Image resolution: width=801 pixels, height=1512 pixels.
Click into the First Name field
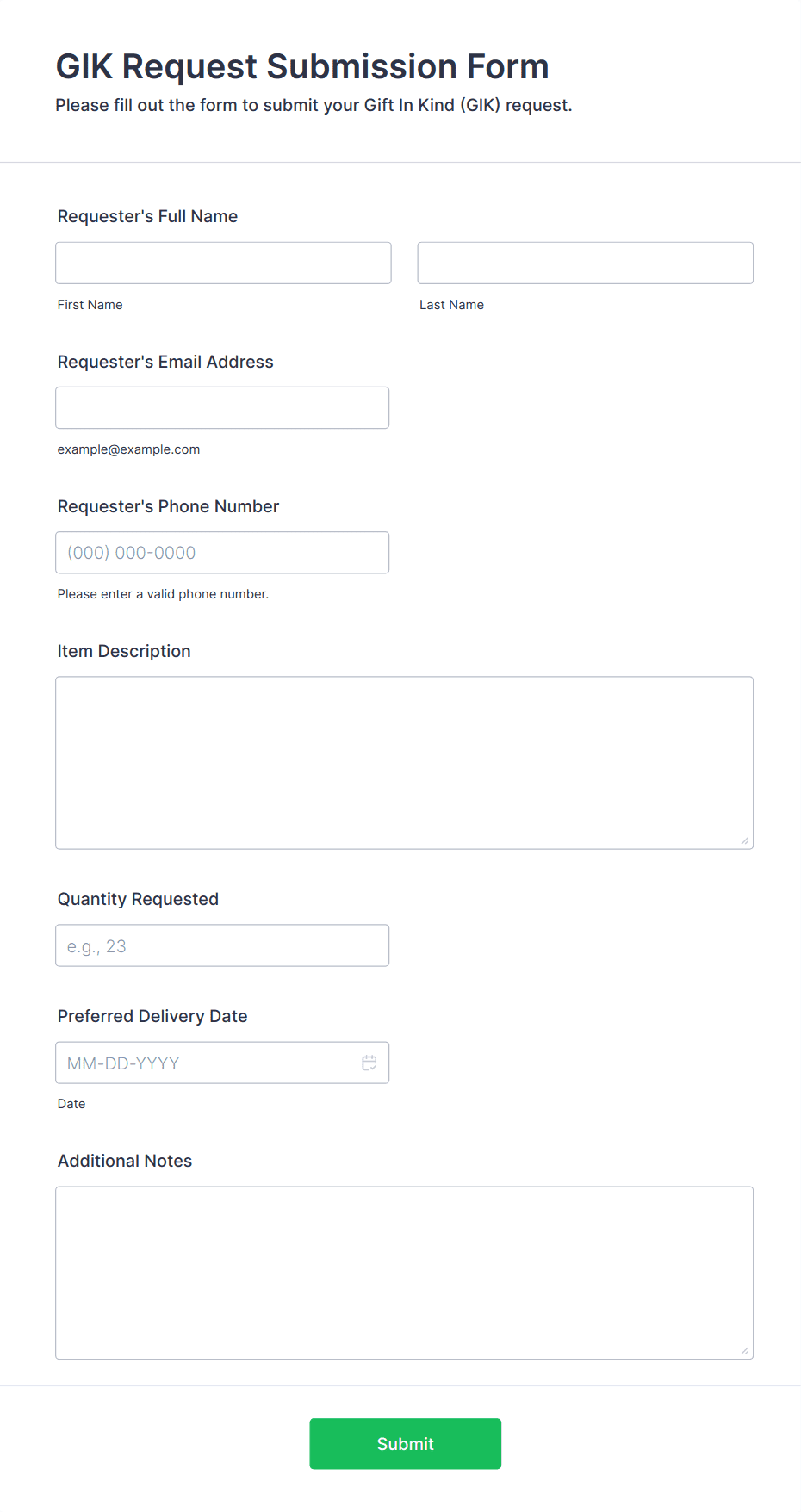click(223, 263)
